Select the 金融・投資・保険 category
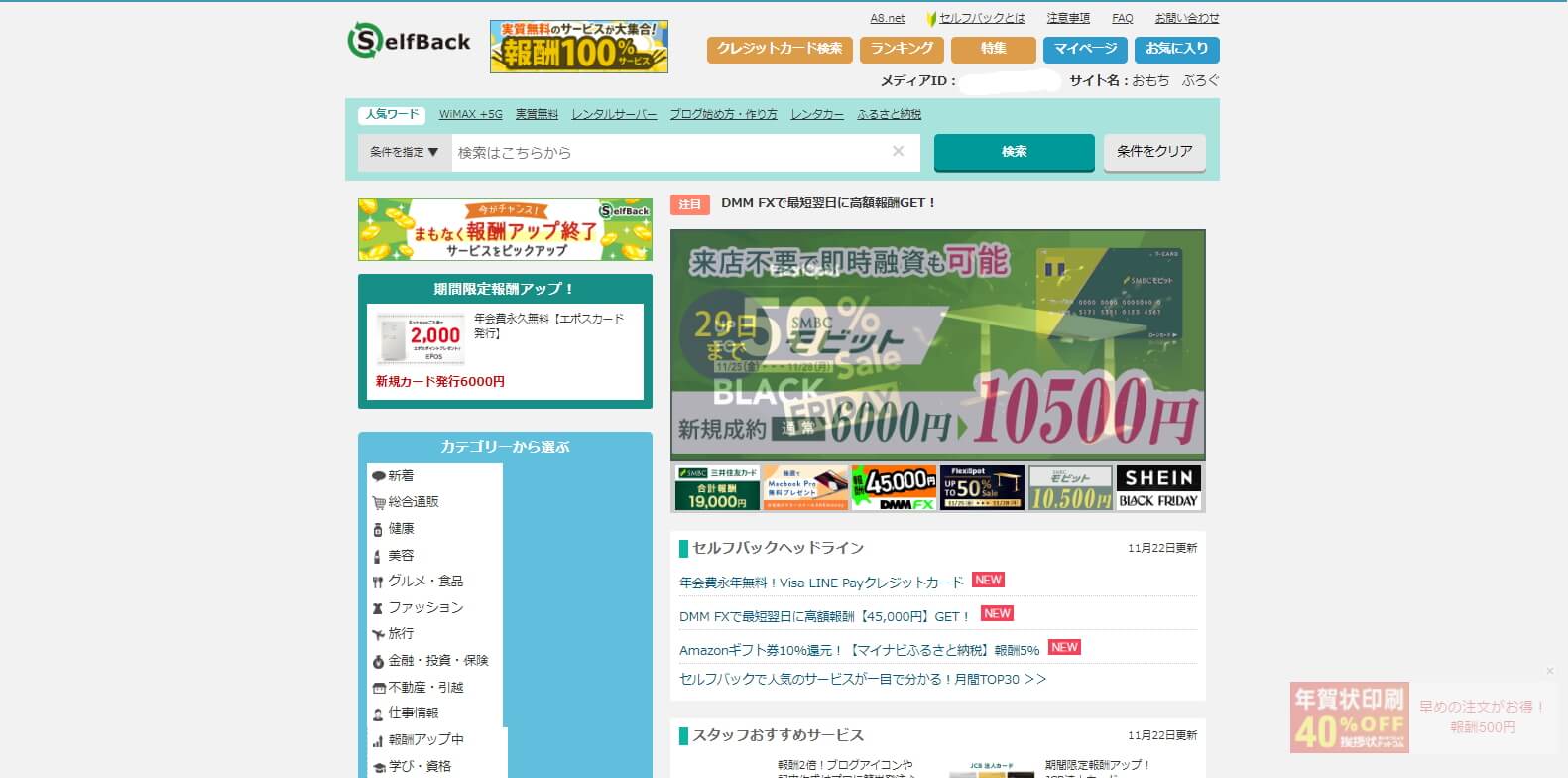 point(429,660)
